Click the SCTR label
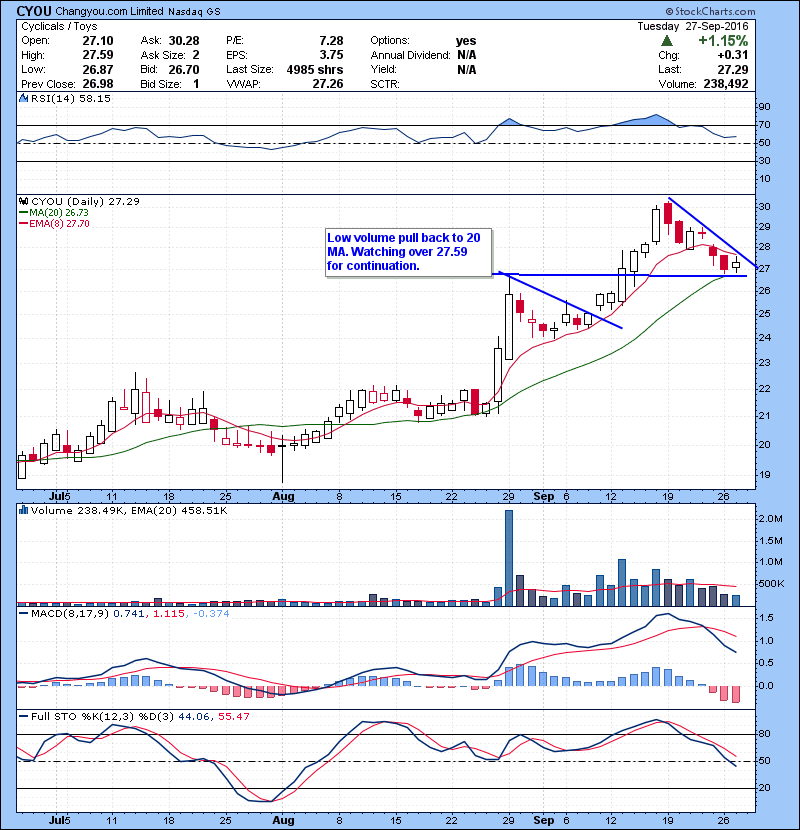Image resolution: width=800 pixels, height=830 pixels. 385,84
